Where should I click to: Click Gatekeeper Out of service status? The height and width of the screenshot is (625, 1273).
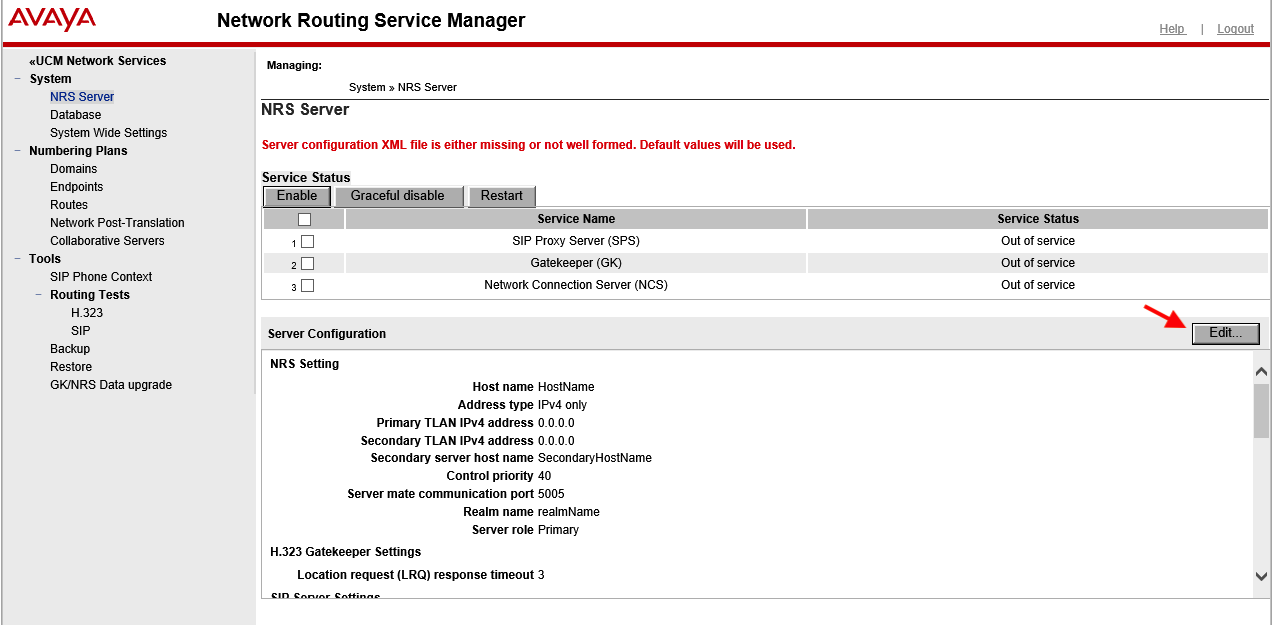pyautogui.click(x=1038, y=263)
